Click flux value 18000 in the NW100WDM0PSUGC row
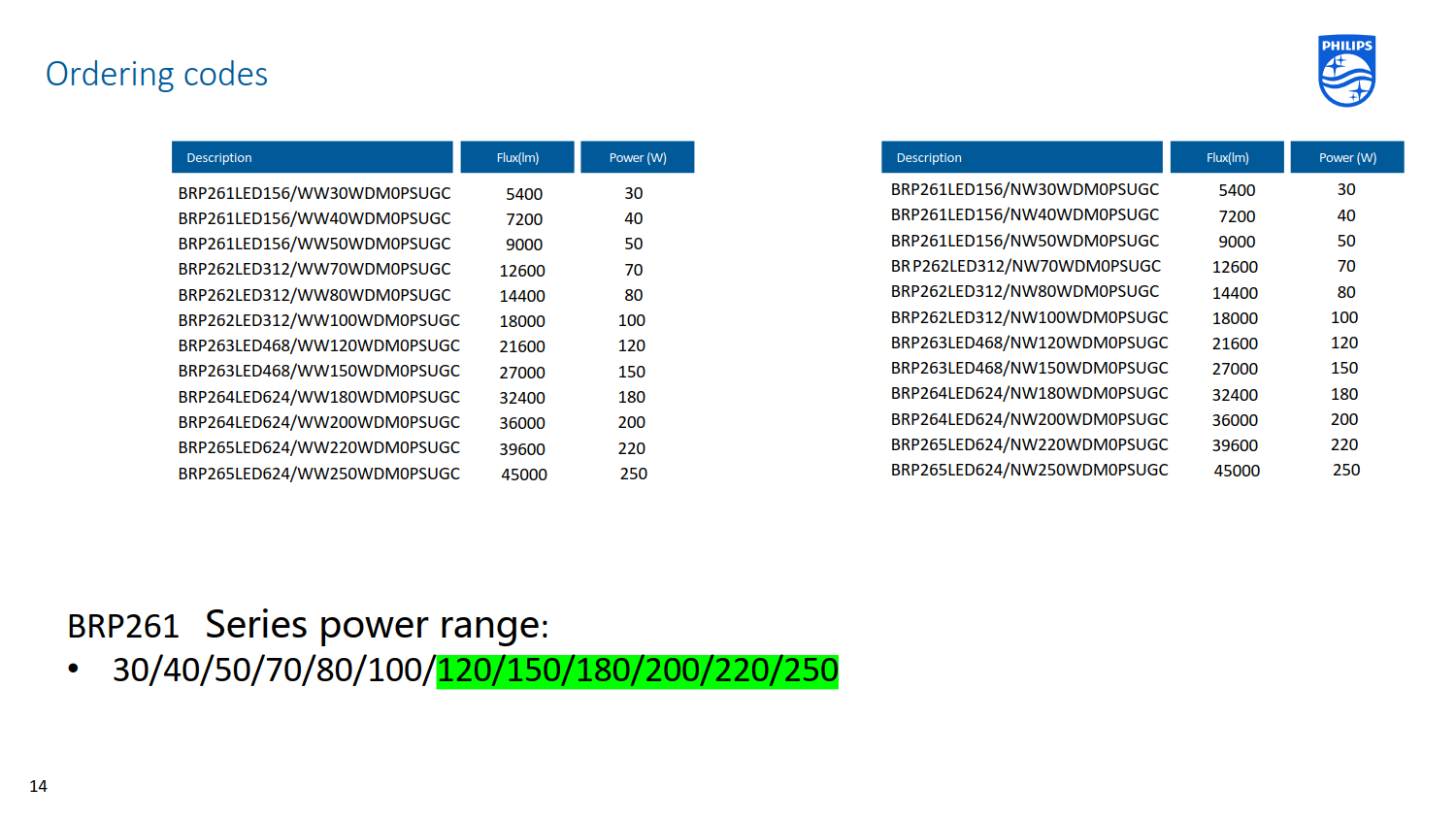 1235,318
